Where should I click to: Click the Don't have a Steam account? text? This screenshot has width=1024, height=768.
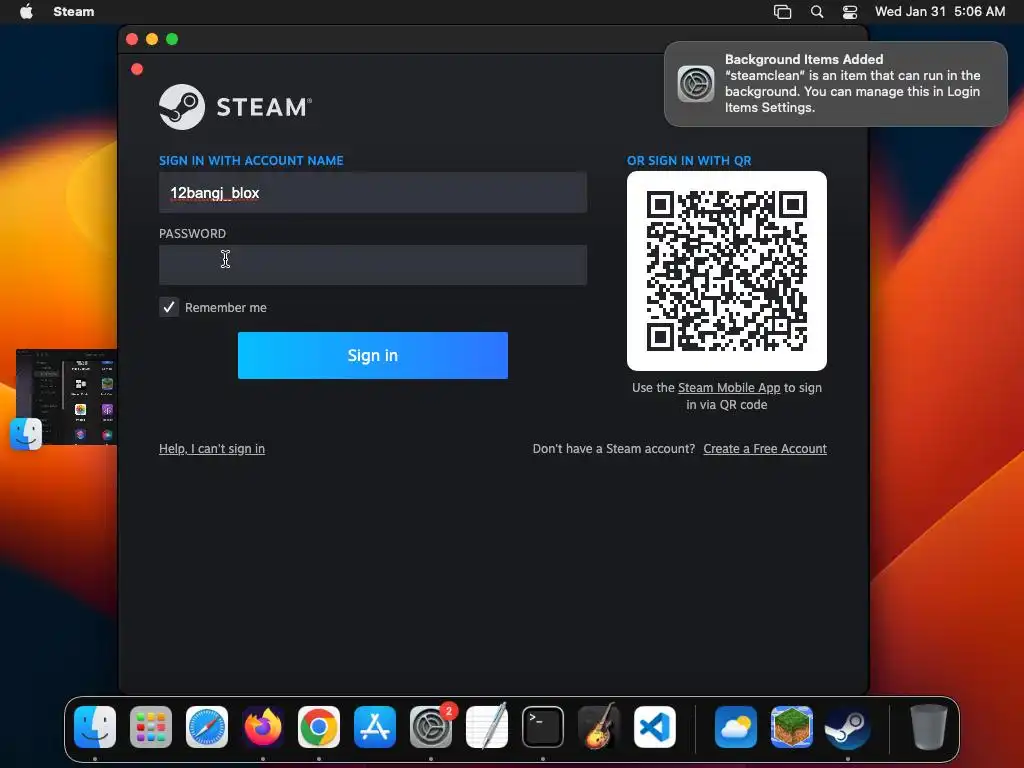pos(614,449)
